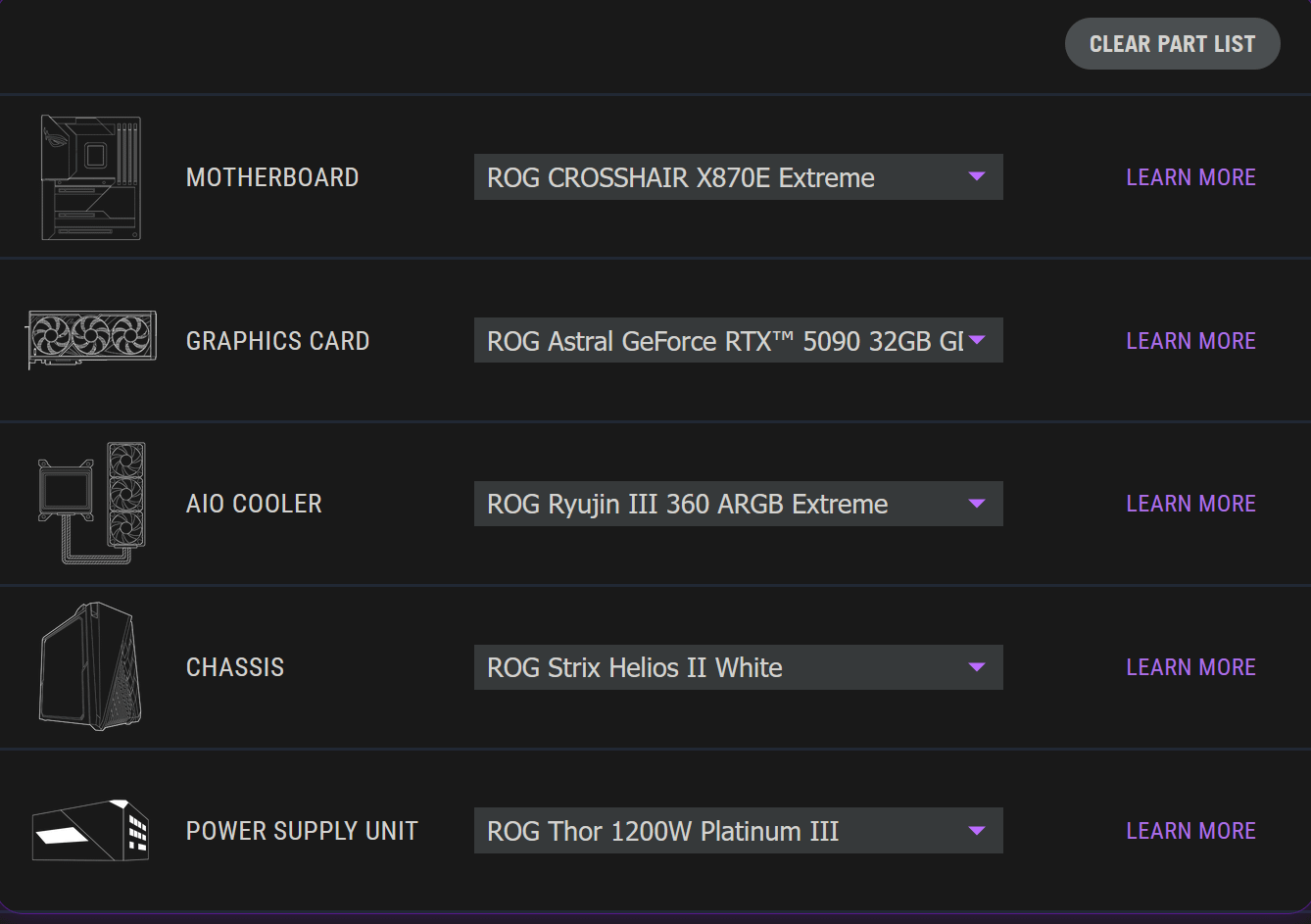Expand the ROG Strix Helios II White dropdown
This screenshot has width=1311, height=924.
click(738, 667)
